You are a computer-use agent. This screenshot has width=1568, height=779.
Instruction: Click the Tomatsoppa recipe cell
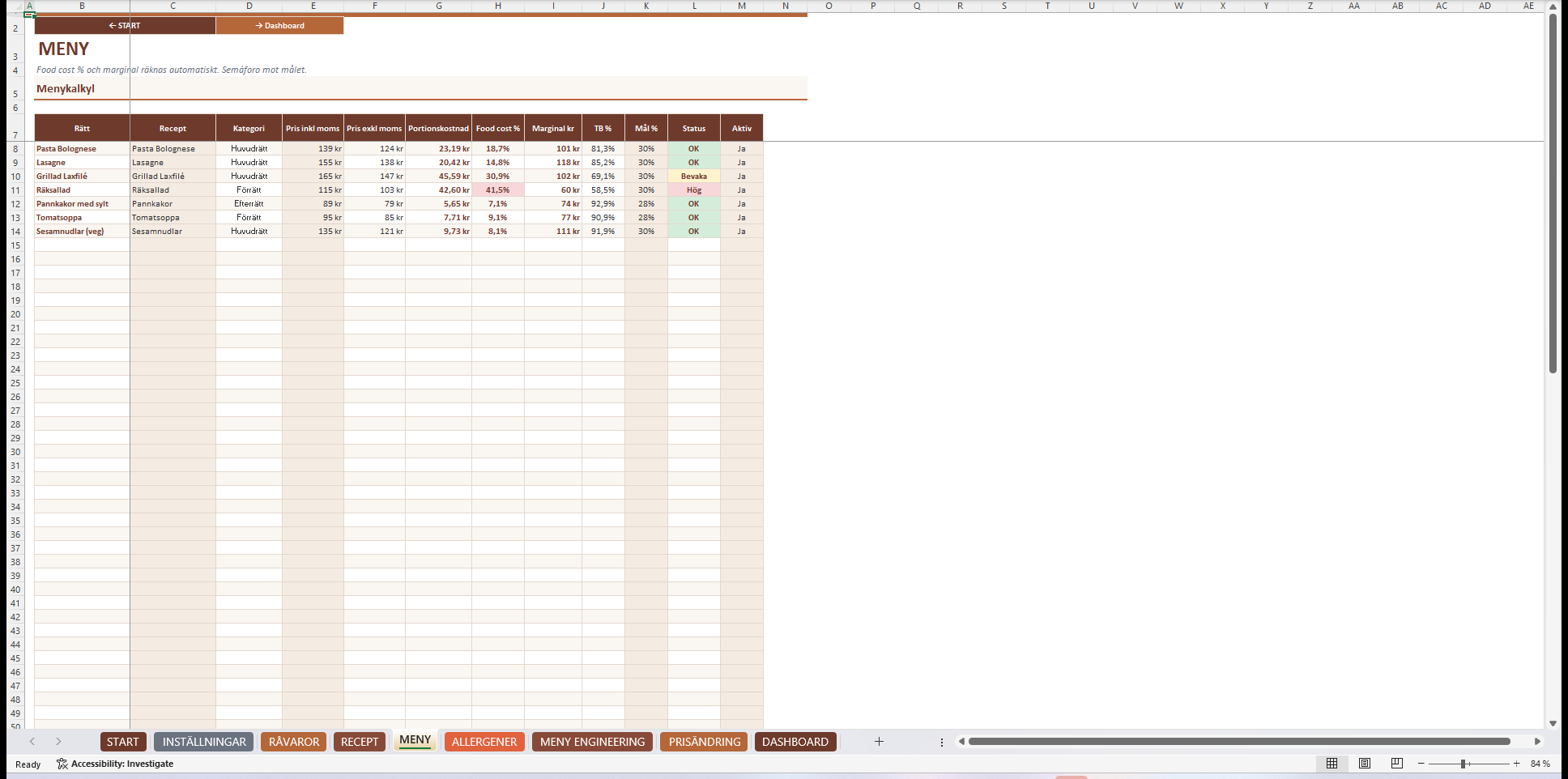click(173, 218)
